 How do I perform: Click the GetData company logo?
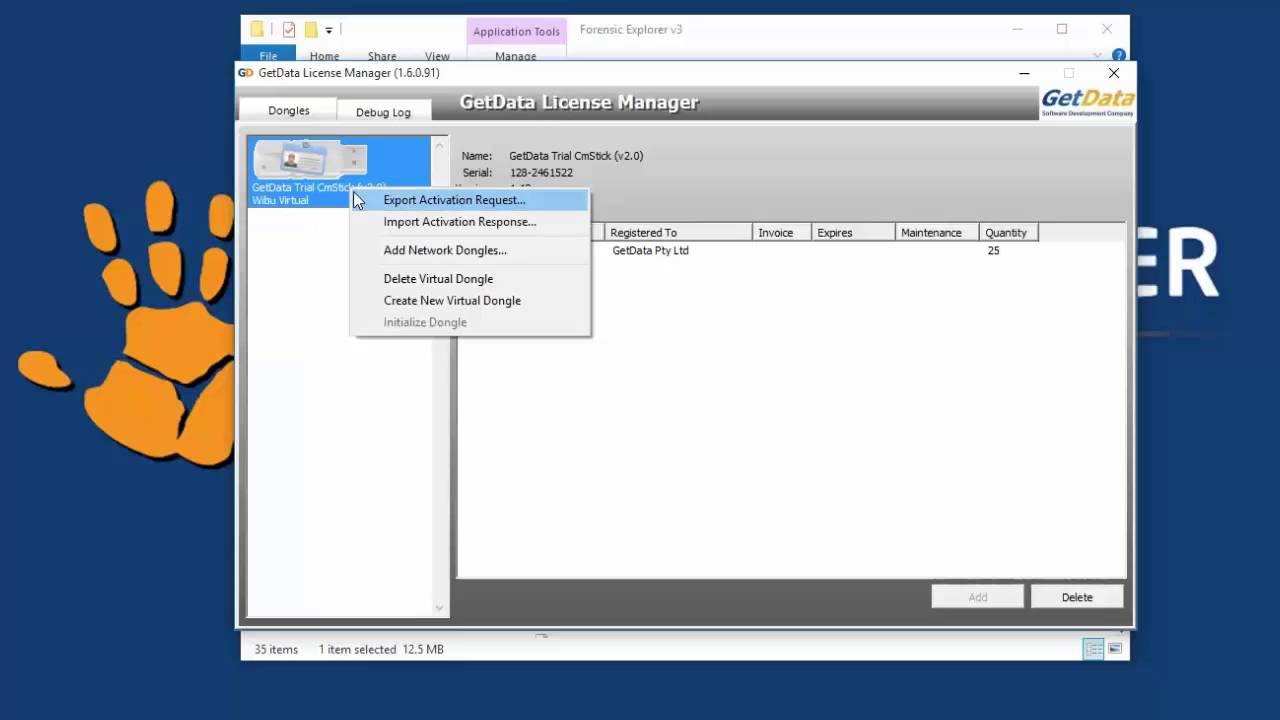point(1087,103)
